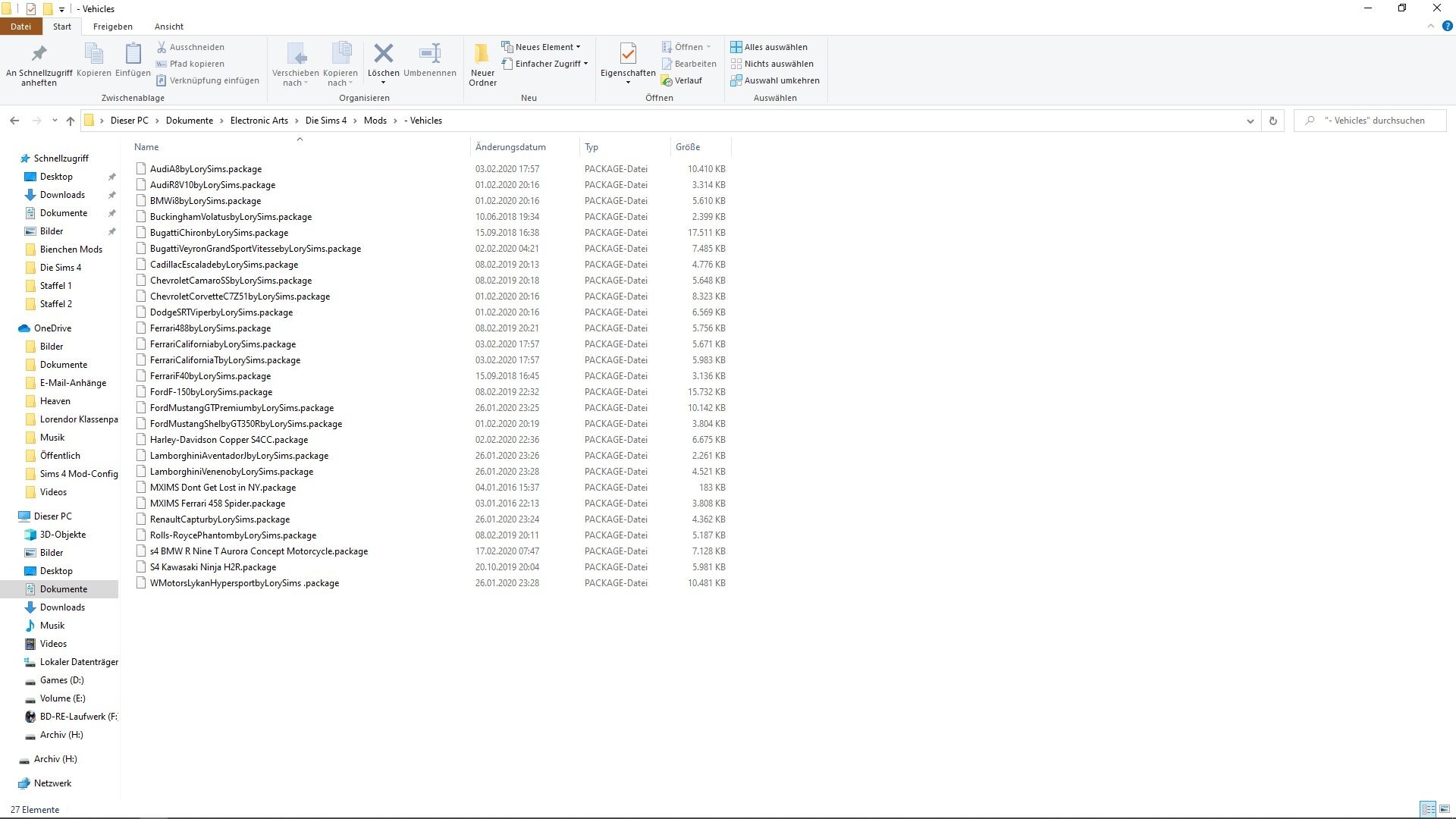Sort by Änderungsdatum column header

(x=525, y=147)
